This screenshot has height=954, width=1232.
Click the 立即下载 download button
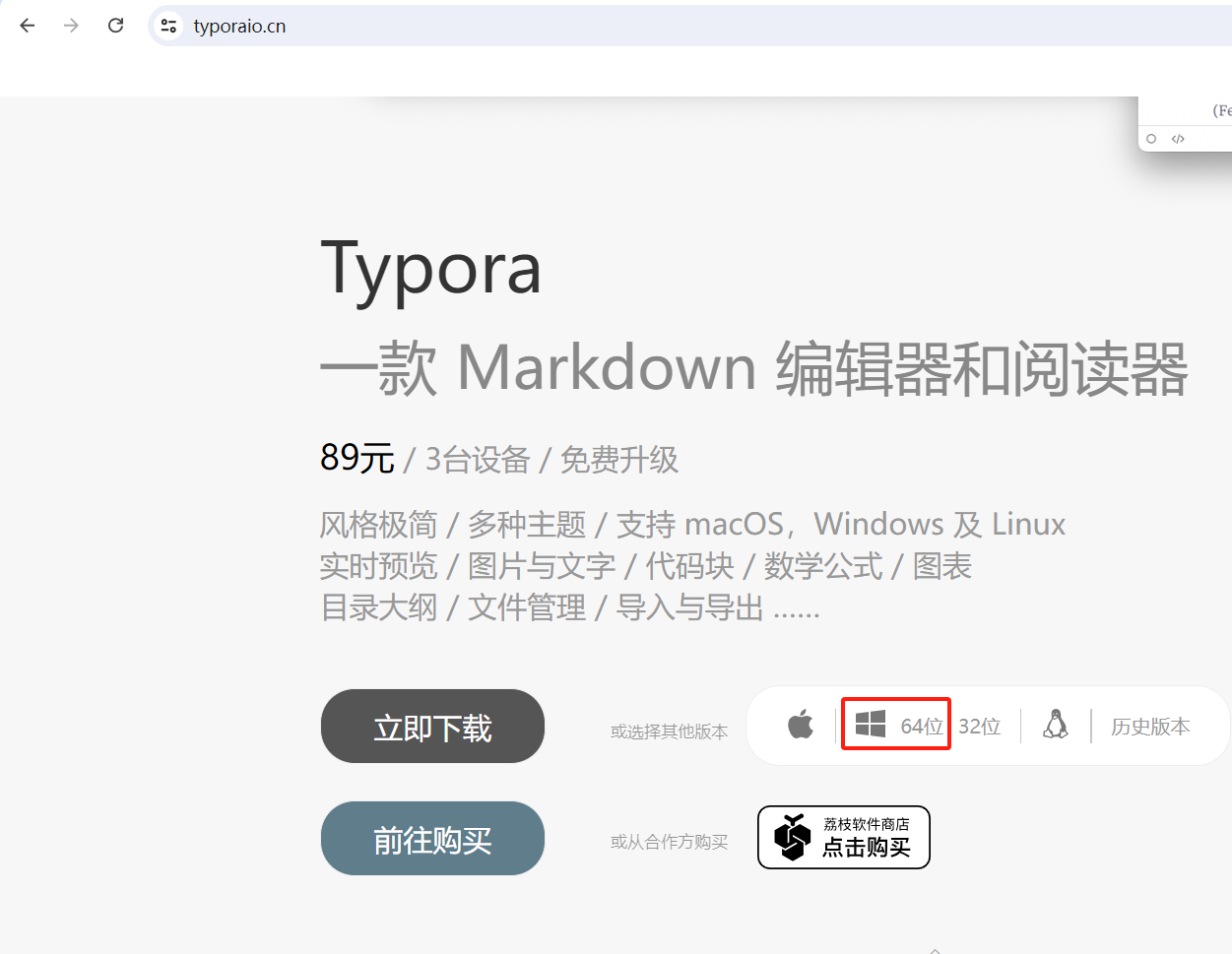point(432,727)
